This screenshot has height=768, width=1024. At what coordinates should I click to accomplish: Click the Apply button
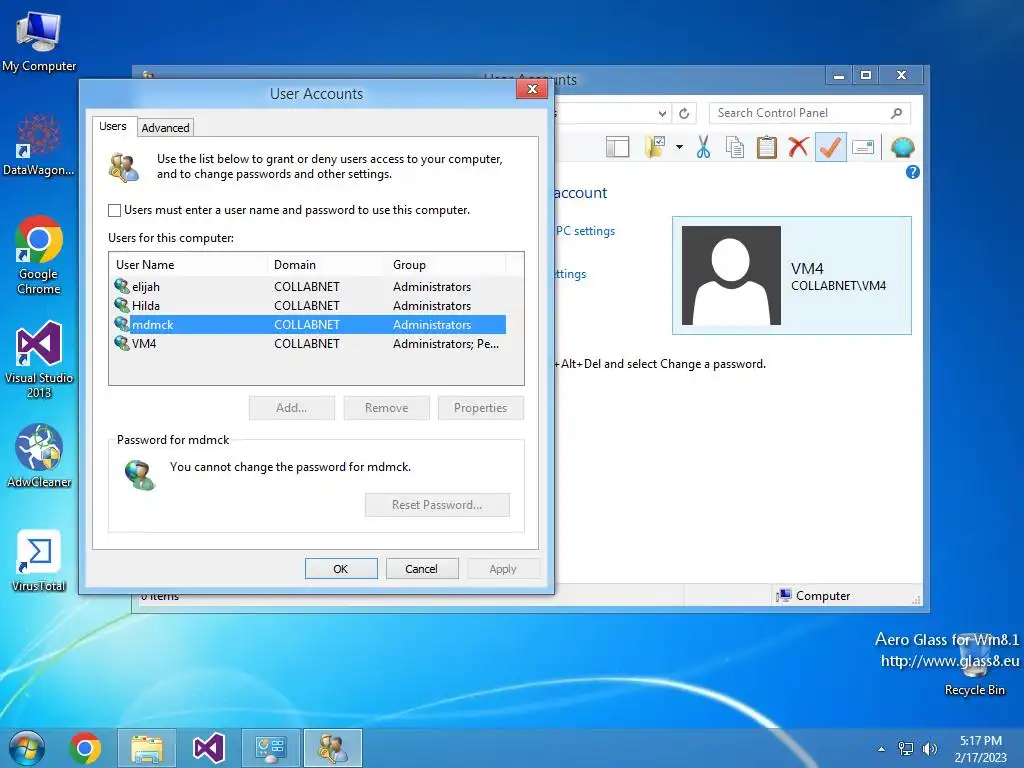[503, 569]
